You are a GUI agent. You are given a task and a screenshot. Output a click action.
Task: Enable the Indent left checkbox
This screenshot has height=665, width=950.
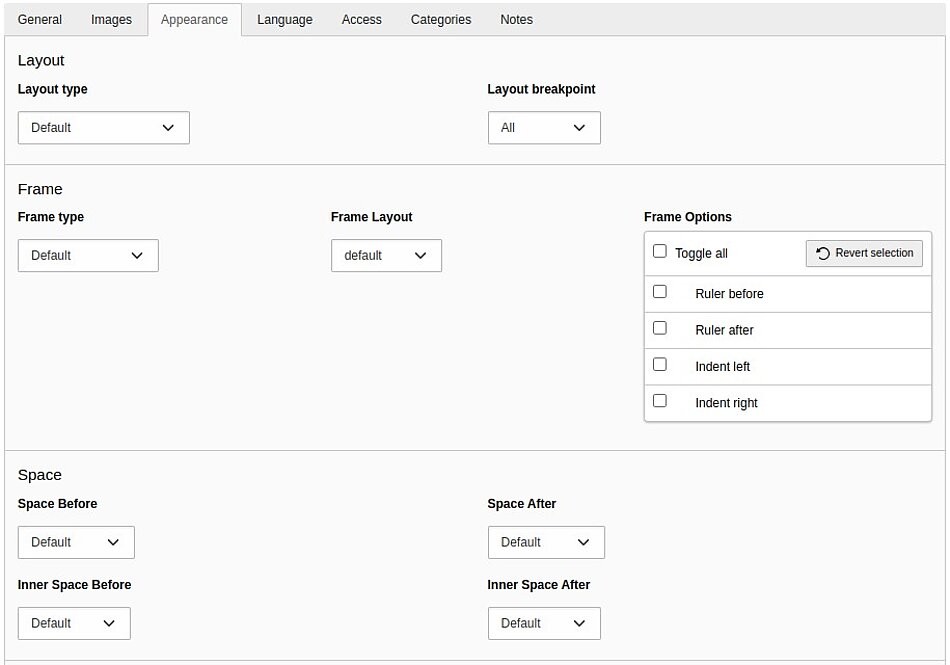[x=660, y=365]
